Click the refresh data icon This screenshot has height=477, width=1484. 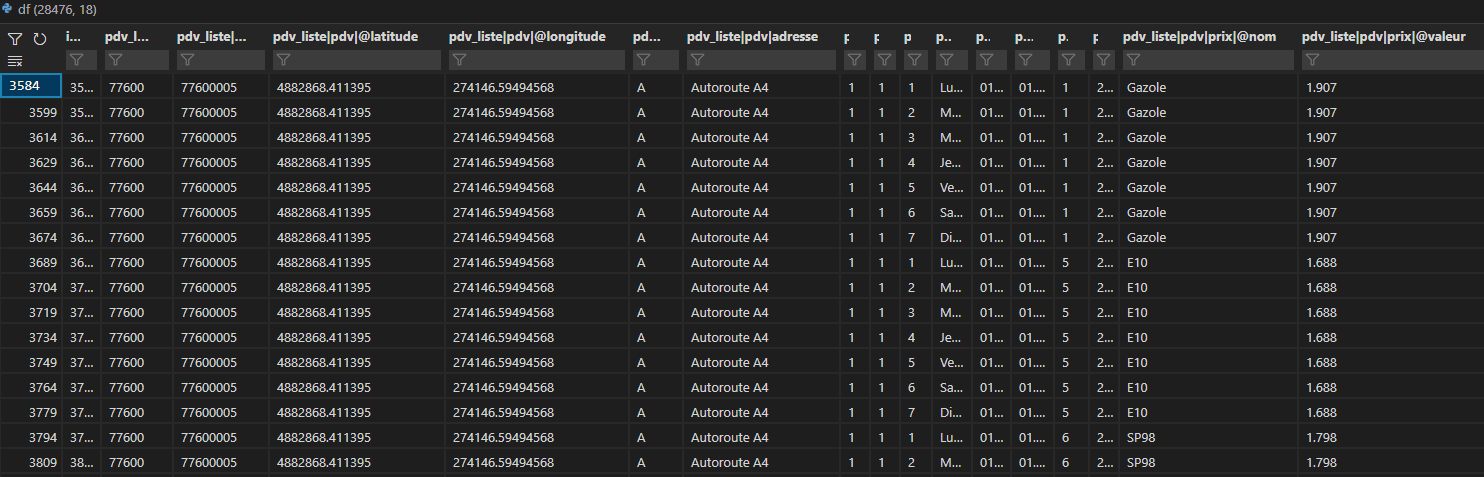(x=40, y=39)
